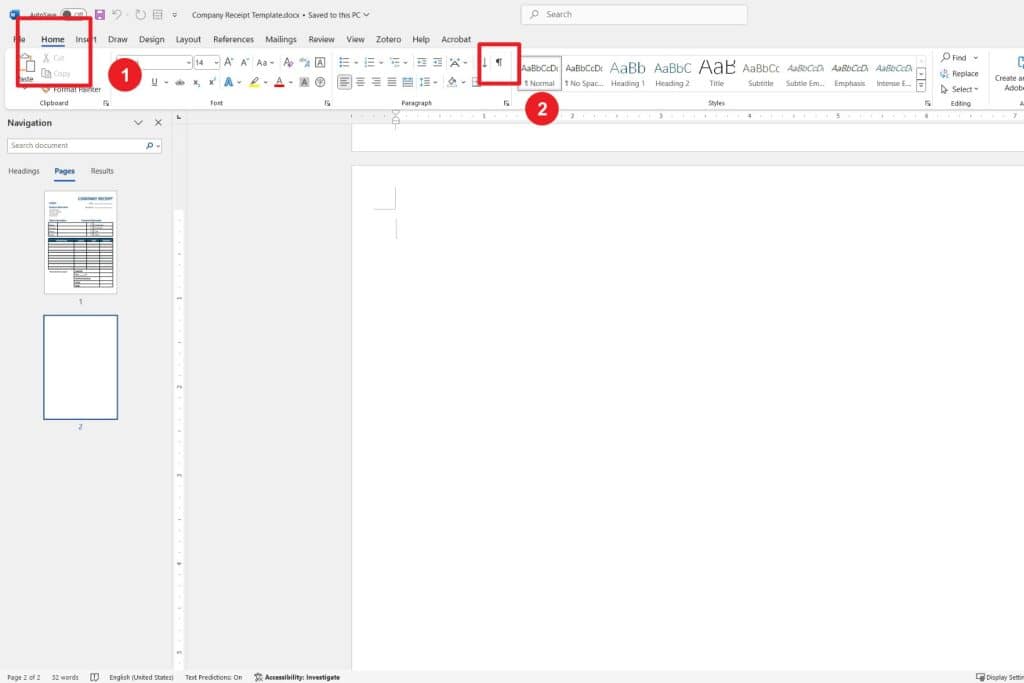
Task: Toggle the Show/Hide paragraph marks button
Action: coord(499,63)
